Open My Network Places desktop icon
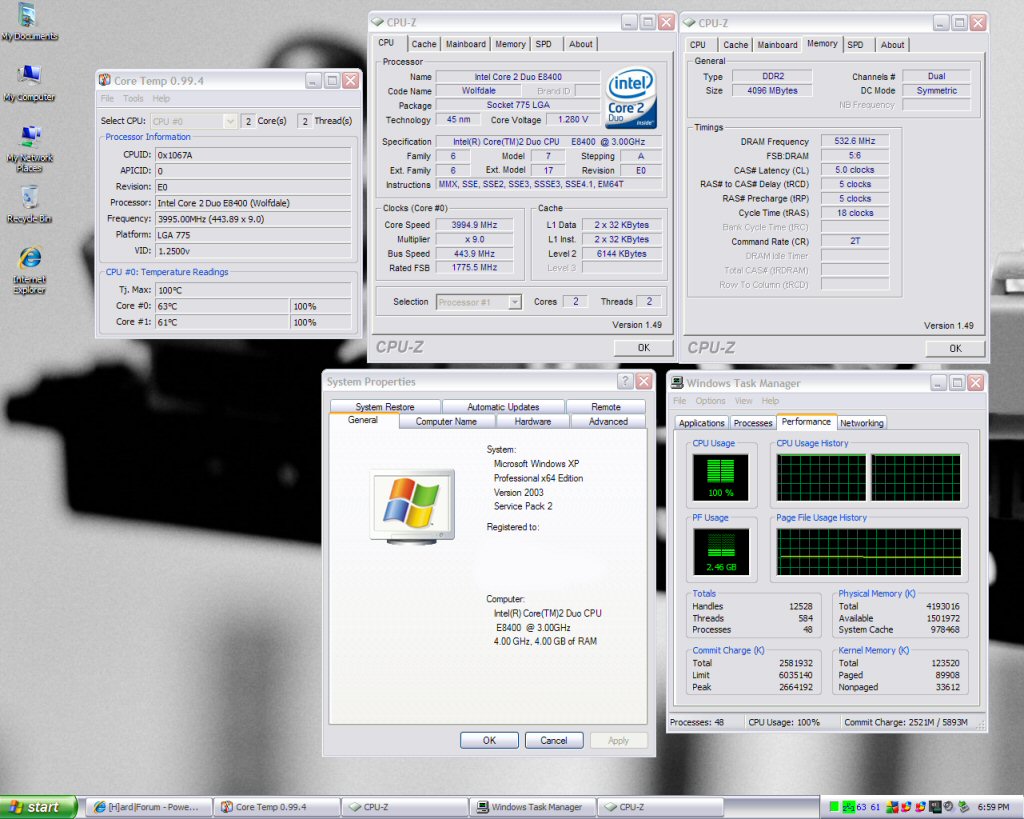The image size is (1024, 819). tap(29, 149)
